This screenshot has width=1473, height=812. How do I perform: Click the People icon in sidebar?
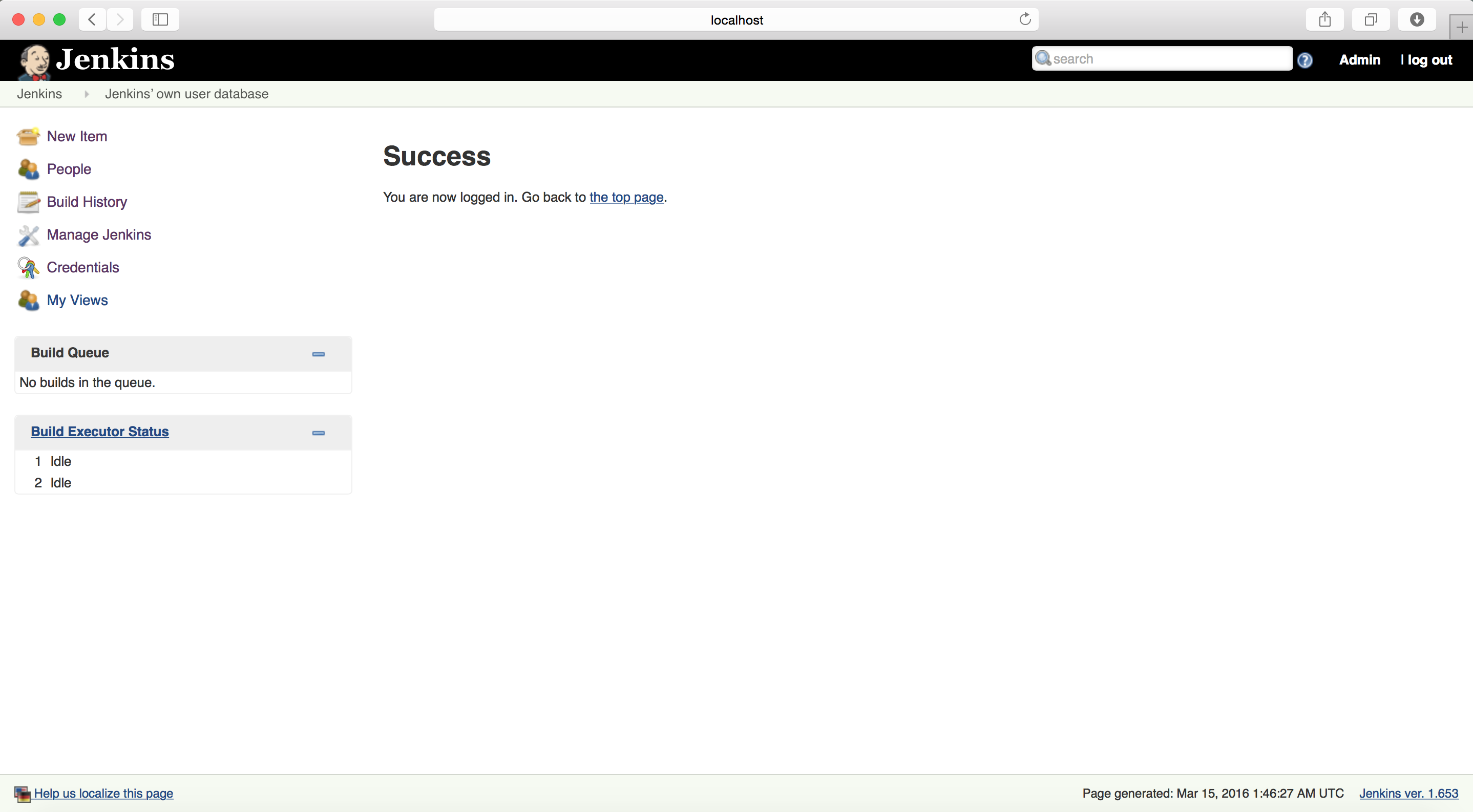pyautogui.click(x=28, y=169)
